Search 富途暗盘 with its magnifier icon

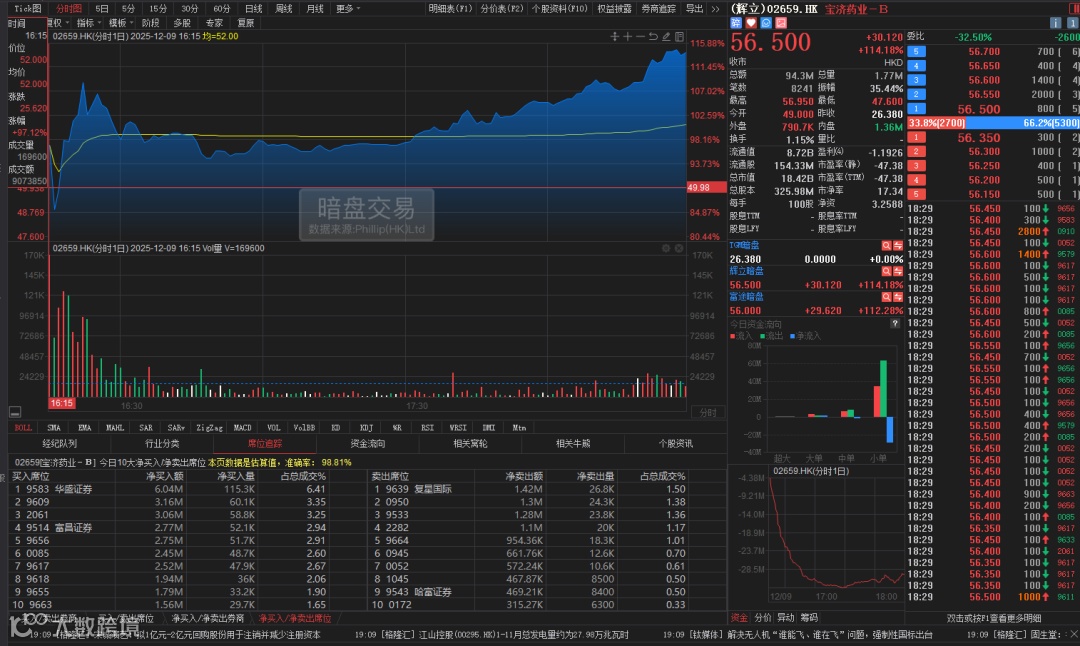coord(886,297)
